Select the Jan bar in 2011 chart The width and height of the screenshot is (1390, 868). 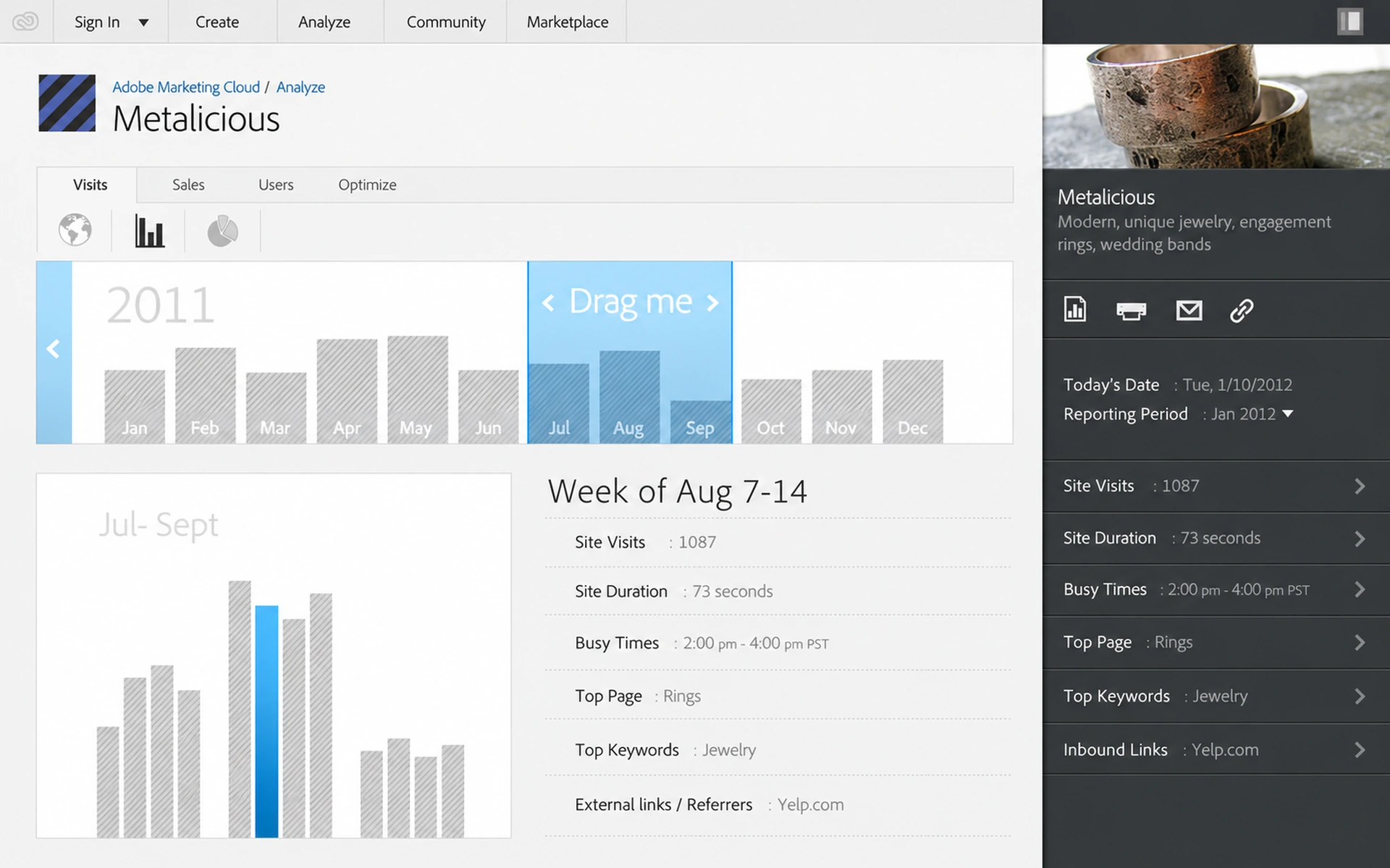[x=135, y=407]
